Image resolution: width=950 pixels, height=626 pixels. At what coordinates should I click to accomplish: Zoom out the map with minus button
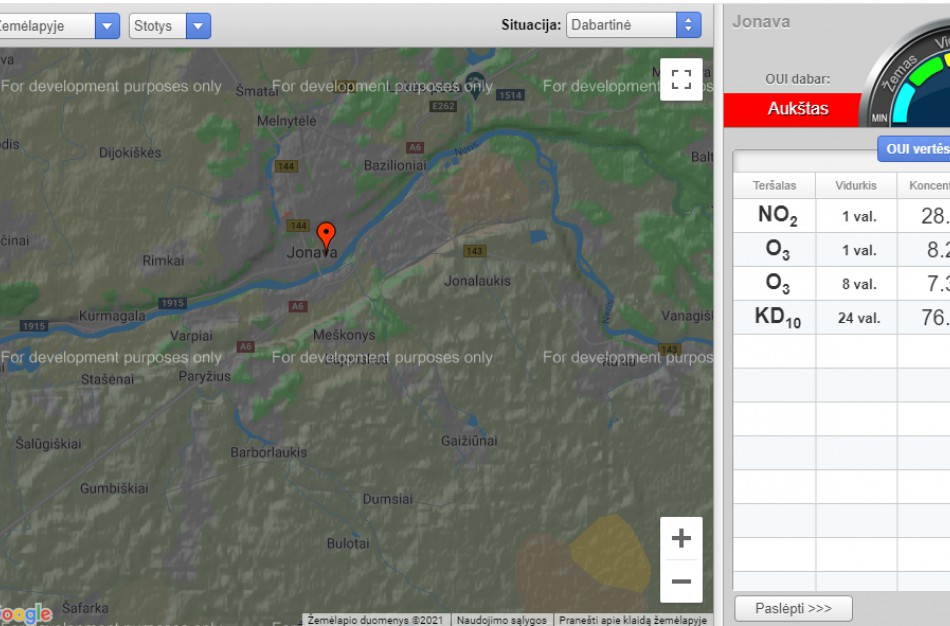pyautogui.click(x=681, y=581)
